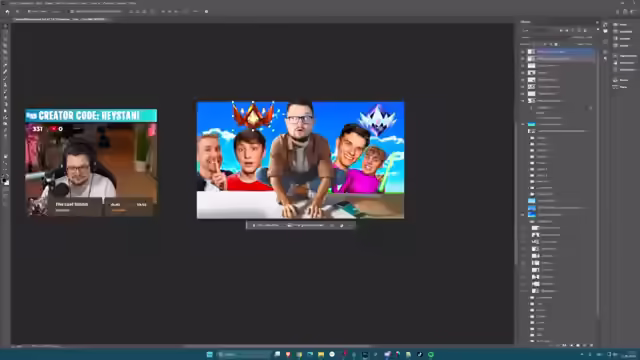
Task: Select the open document tab
Action: pyautogui.click(x=60, y=19)
